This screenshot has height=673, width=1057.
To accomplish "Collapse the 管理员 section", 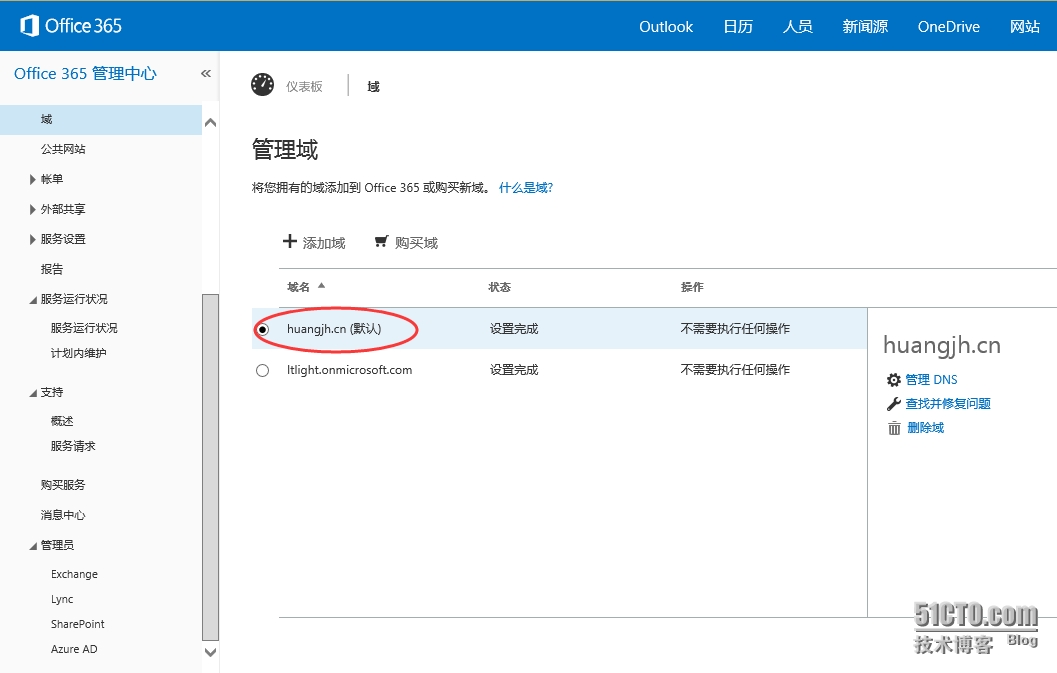I will click(x=34, y=546).
